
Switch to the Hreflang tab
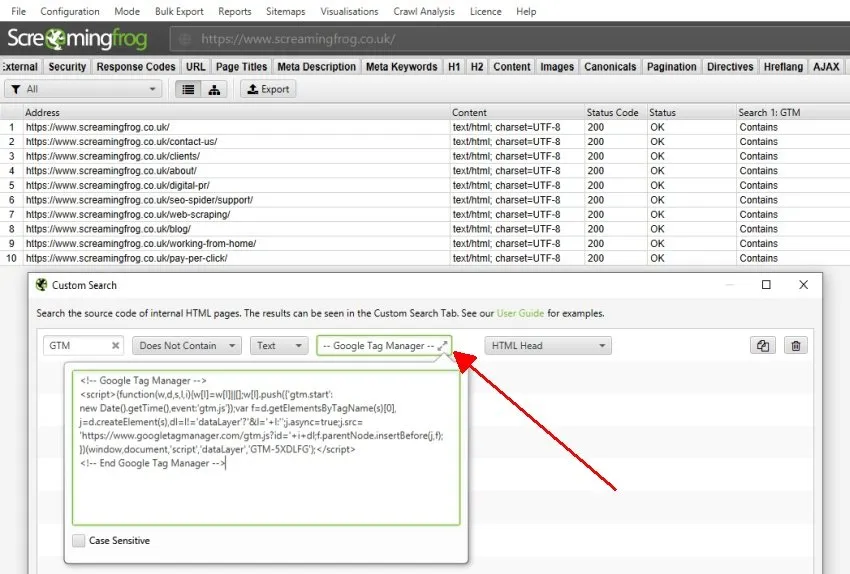pos(783,67)
